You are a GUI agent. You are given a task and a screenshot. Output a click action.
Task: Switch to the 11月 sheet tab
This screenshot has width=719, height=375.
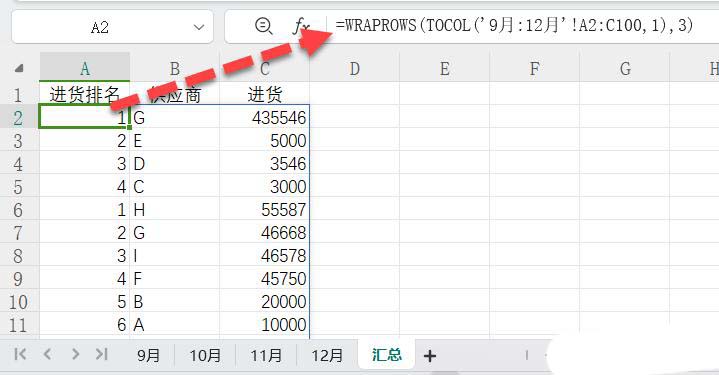click(x=266, y=355)
